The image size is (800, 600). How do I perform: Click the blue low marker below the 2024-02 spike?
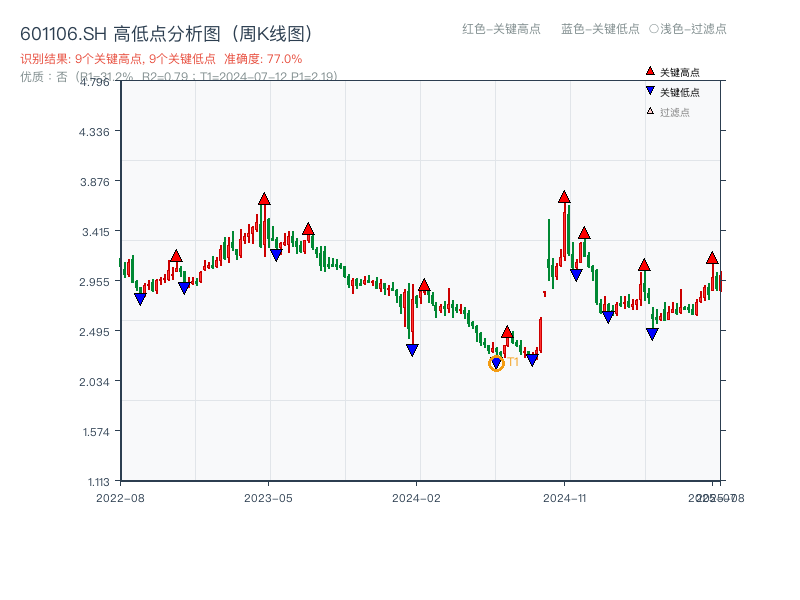[x=412, y=350]
